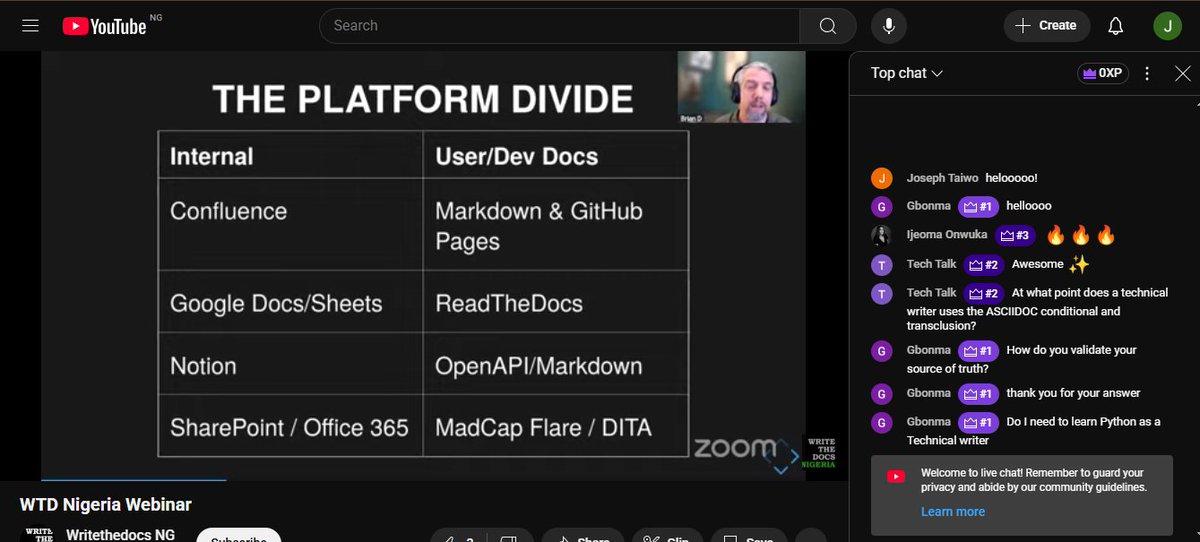Click Tech Talk avatar beside 'Awesome'
Image resolution: width=1200 pixels, height=542 pixels.
click(x=881, y=265)
